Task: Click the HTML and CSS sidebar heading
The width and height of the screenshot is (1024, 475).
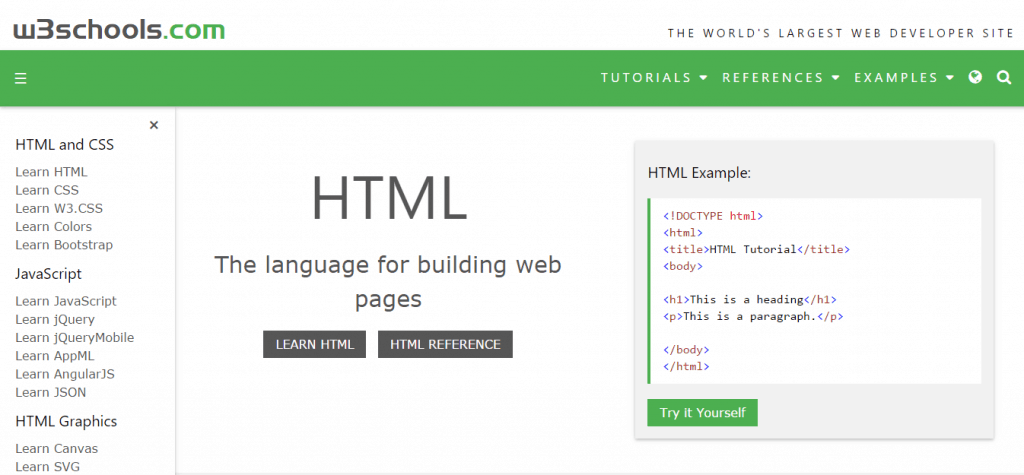Action: (x=65, y=144)
